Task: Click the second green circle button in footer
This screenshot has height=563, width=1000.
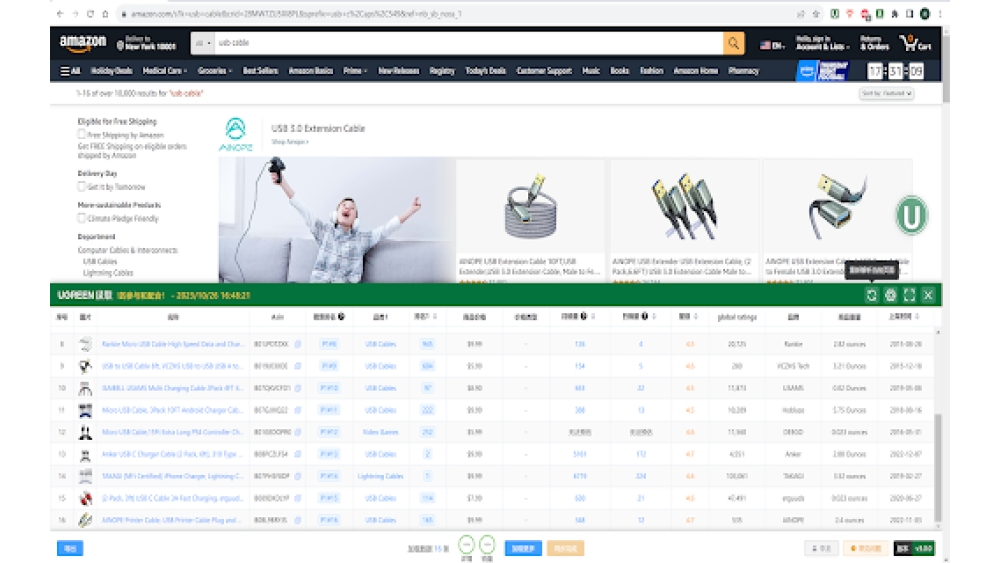Action: [x=487, y=545]
